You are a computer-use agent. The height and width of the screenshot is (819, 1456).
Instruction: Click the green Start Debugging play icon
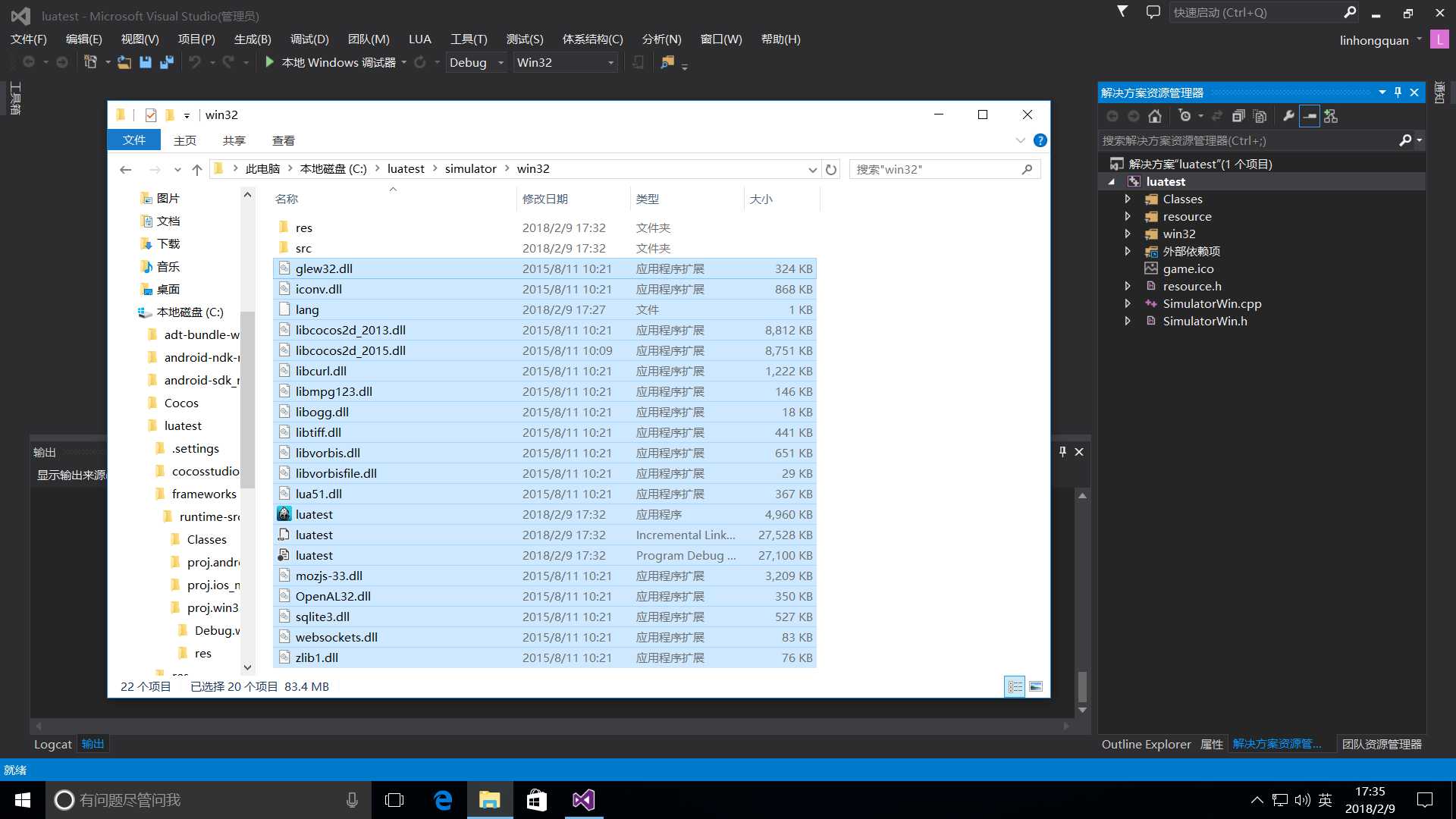(x=269, y=62)
